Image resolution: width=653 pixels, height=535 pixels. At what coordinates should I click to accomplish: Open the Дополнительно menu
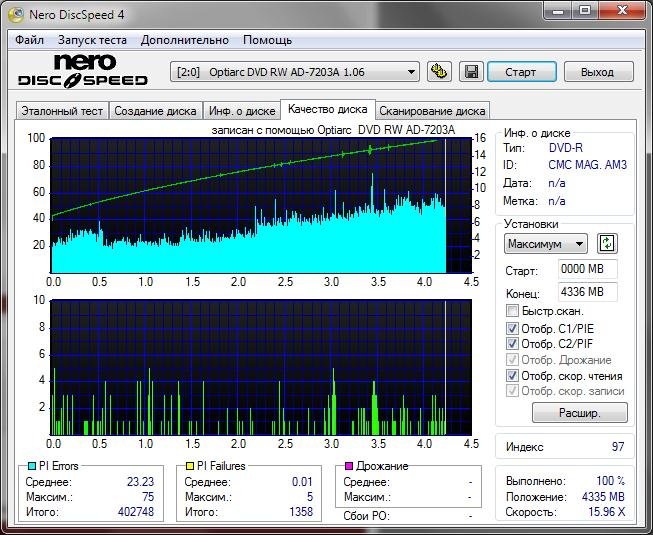184,40
